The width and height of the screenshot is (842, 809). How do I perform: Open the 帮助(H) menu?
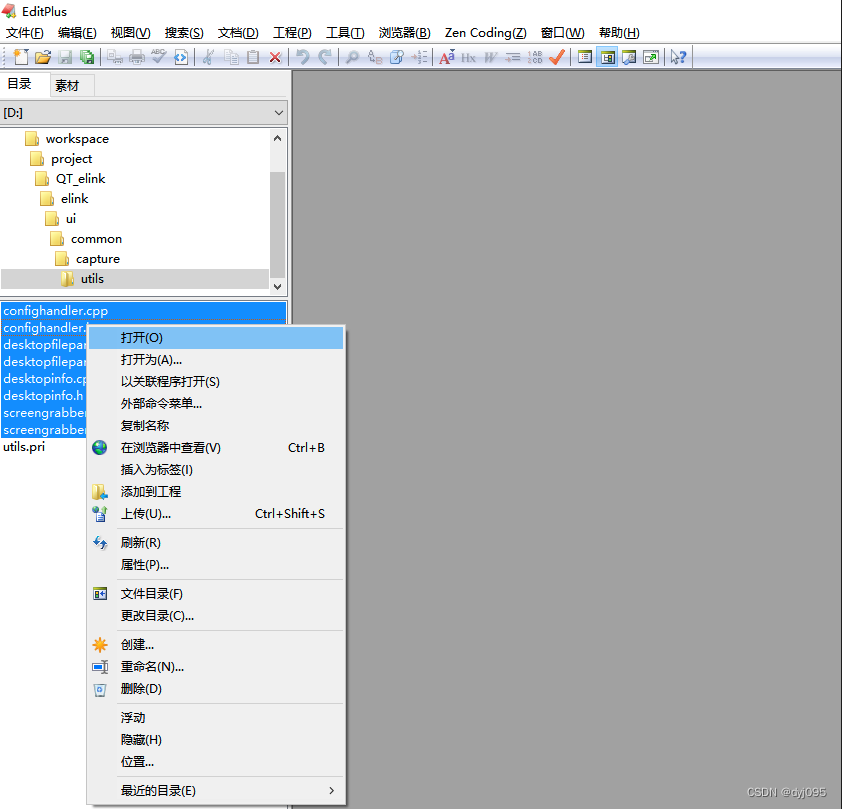click(x=619, y=33)
